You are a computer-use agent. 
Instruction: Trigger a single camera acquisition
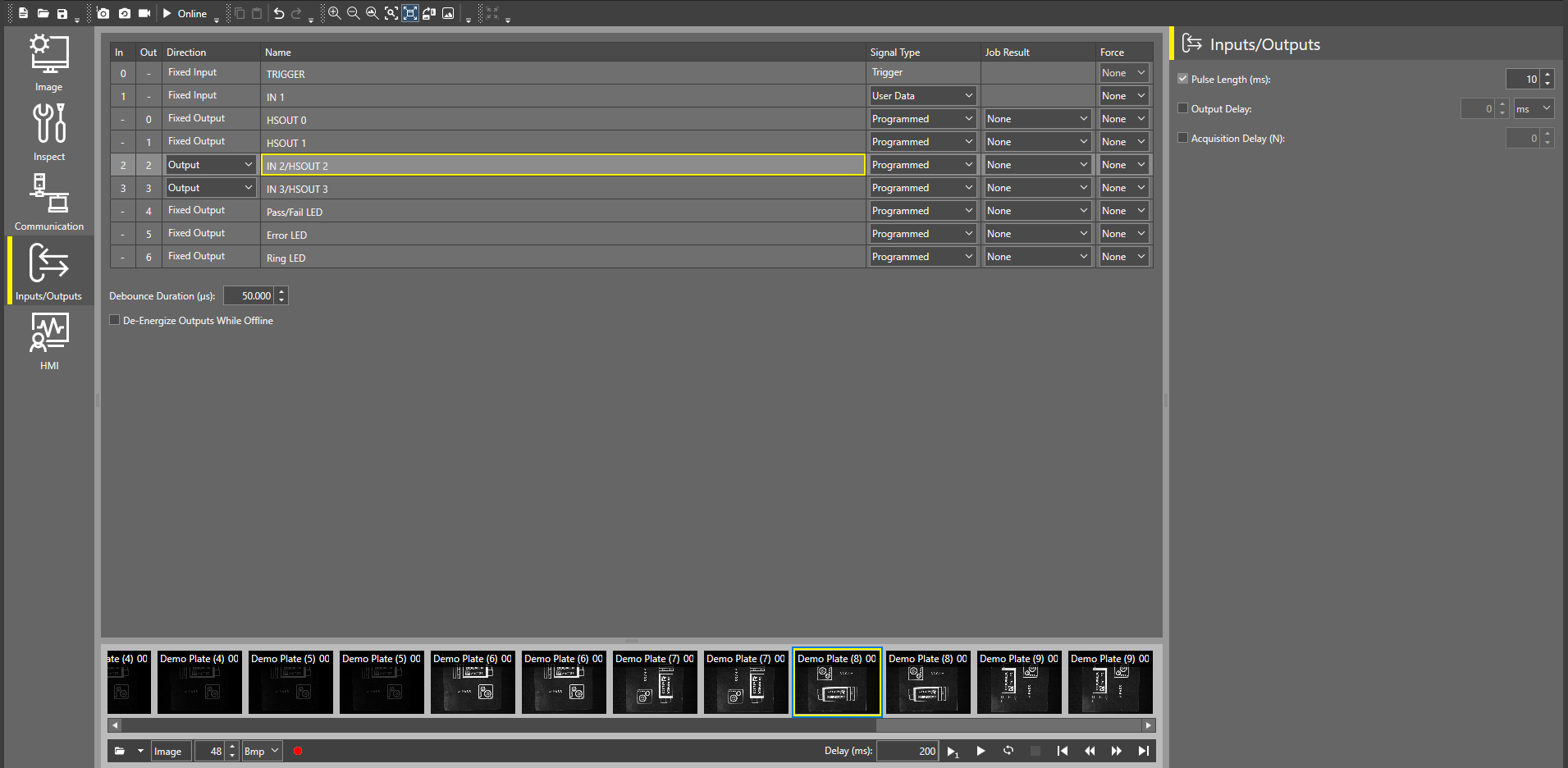[103, 13]
